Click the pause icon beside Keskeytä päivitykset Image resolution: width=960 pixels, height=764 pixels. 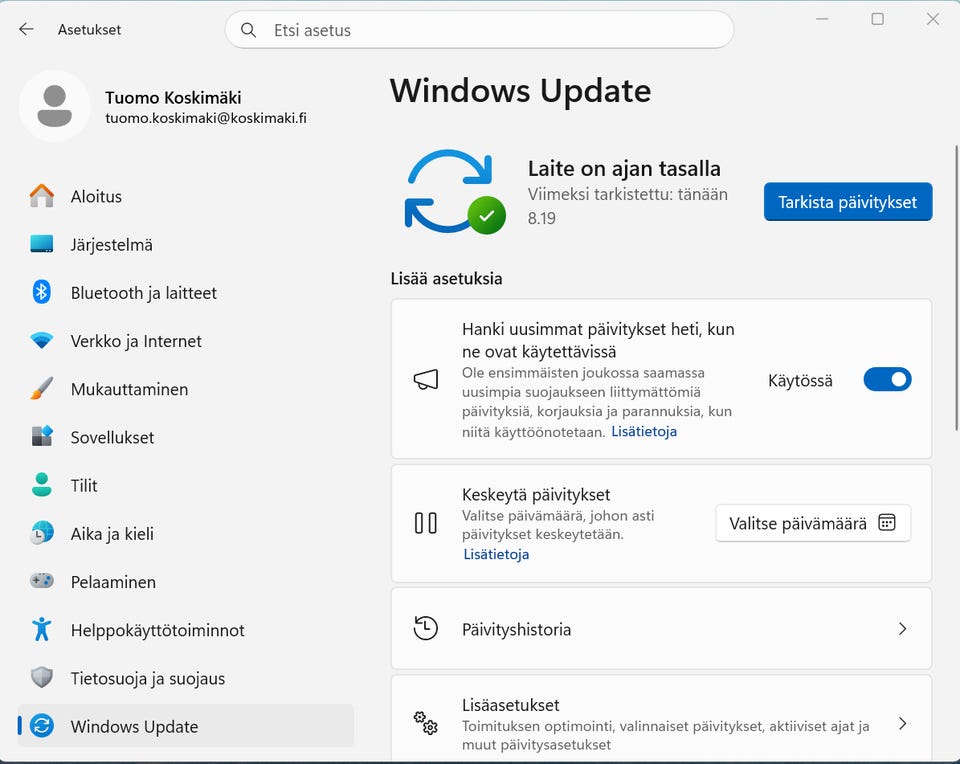point(426,523)
